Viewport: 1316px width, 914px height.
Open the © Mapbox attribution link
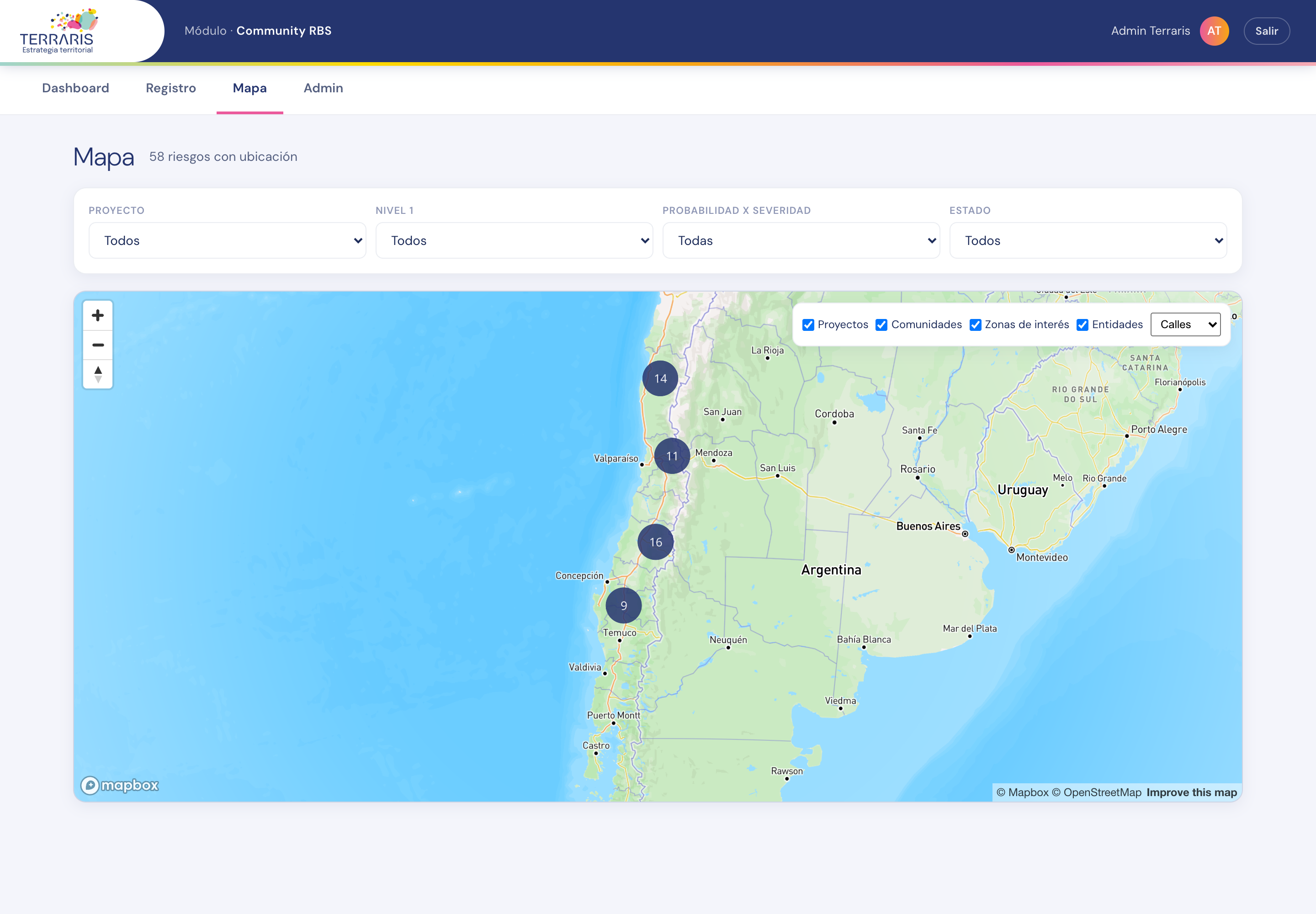tap(1023, 792)
